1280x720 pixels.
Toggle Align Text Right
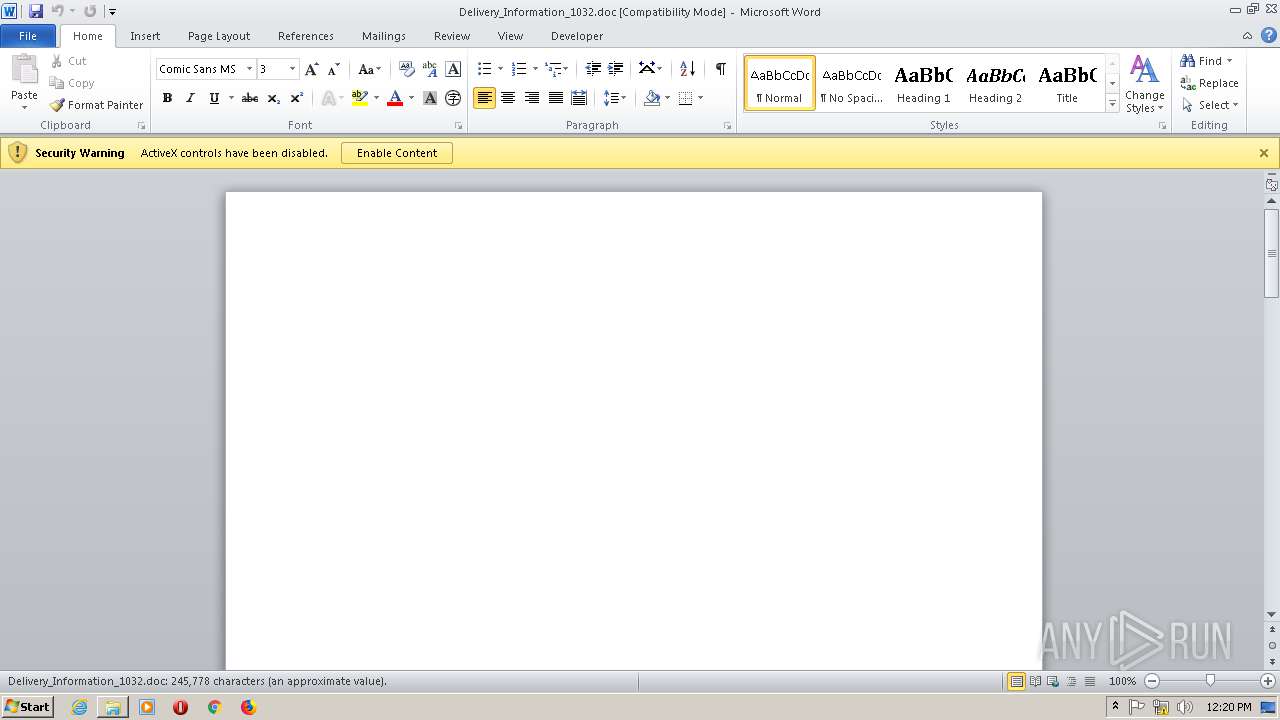pyautogui.click(x=532, y=98)
